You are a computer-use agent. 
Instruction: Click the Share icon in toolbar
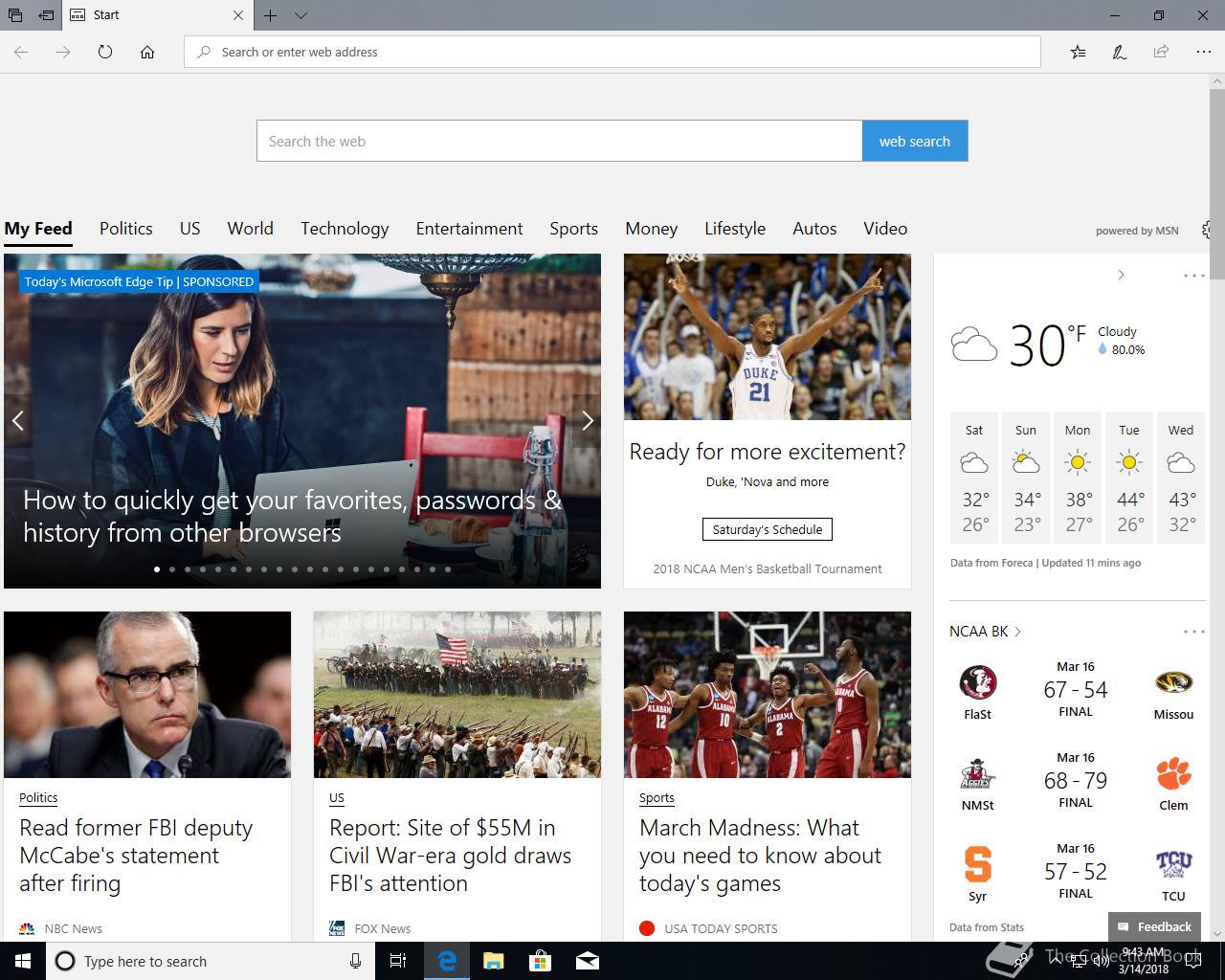coord(1161,52)
